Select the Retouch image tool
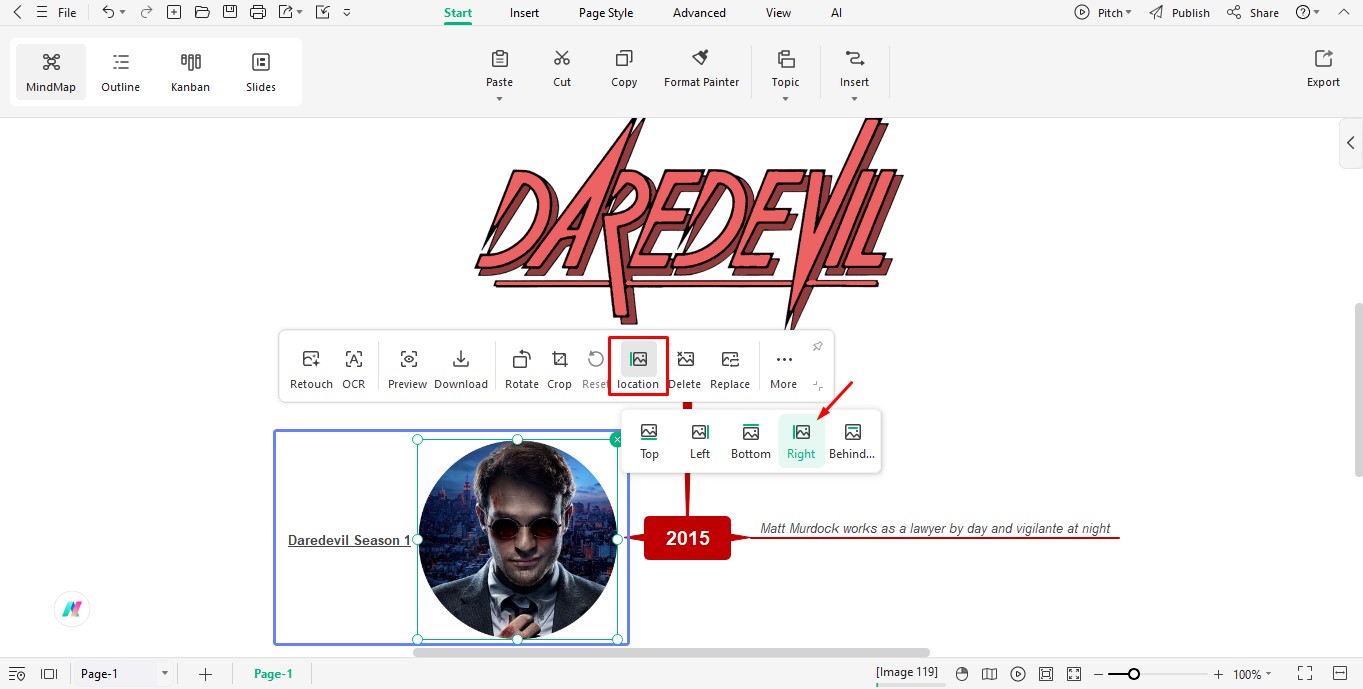 [311, 368]
